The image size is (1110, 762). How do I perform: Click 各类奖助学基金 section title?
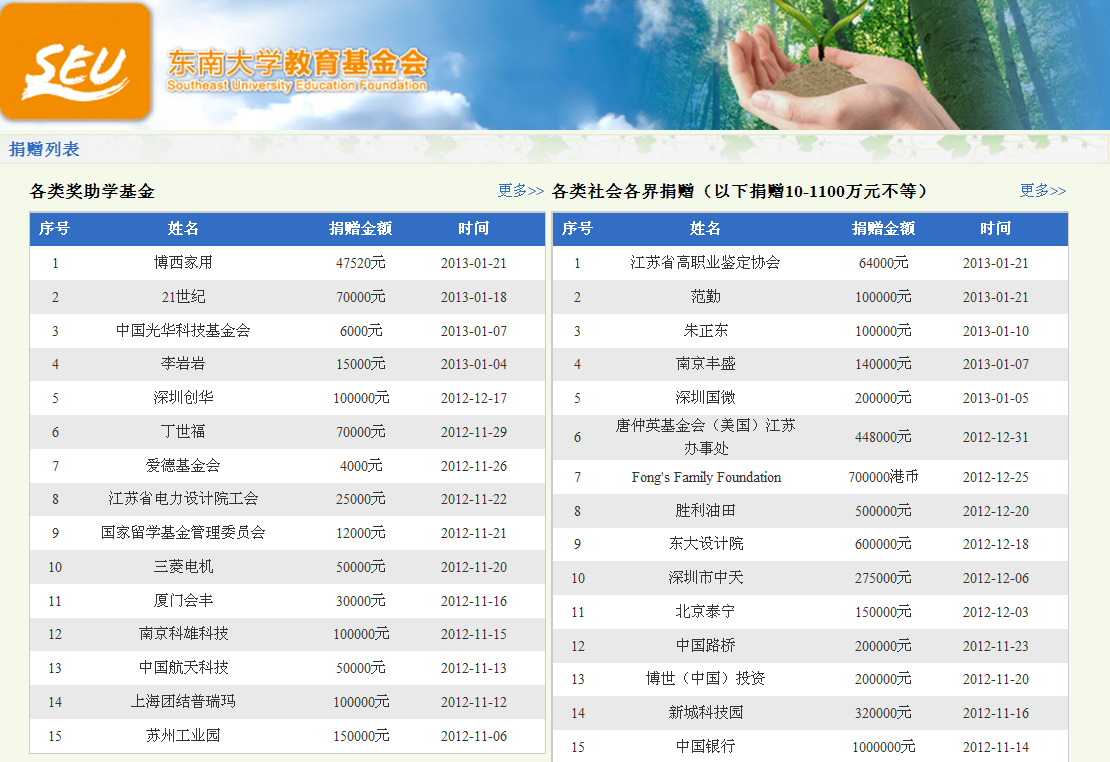click(x=92, y=191)
